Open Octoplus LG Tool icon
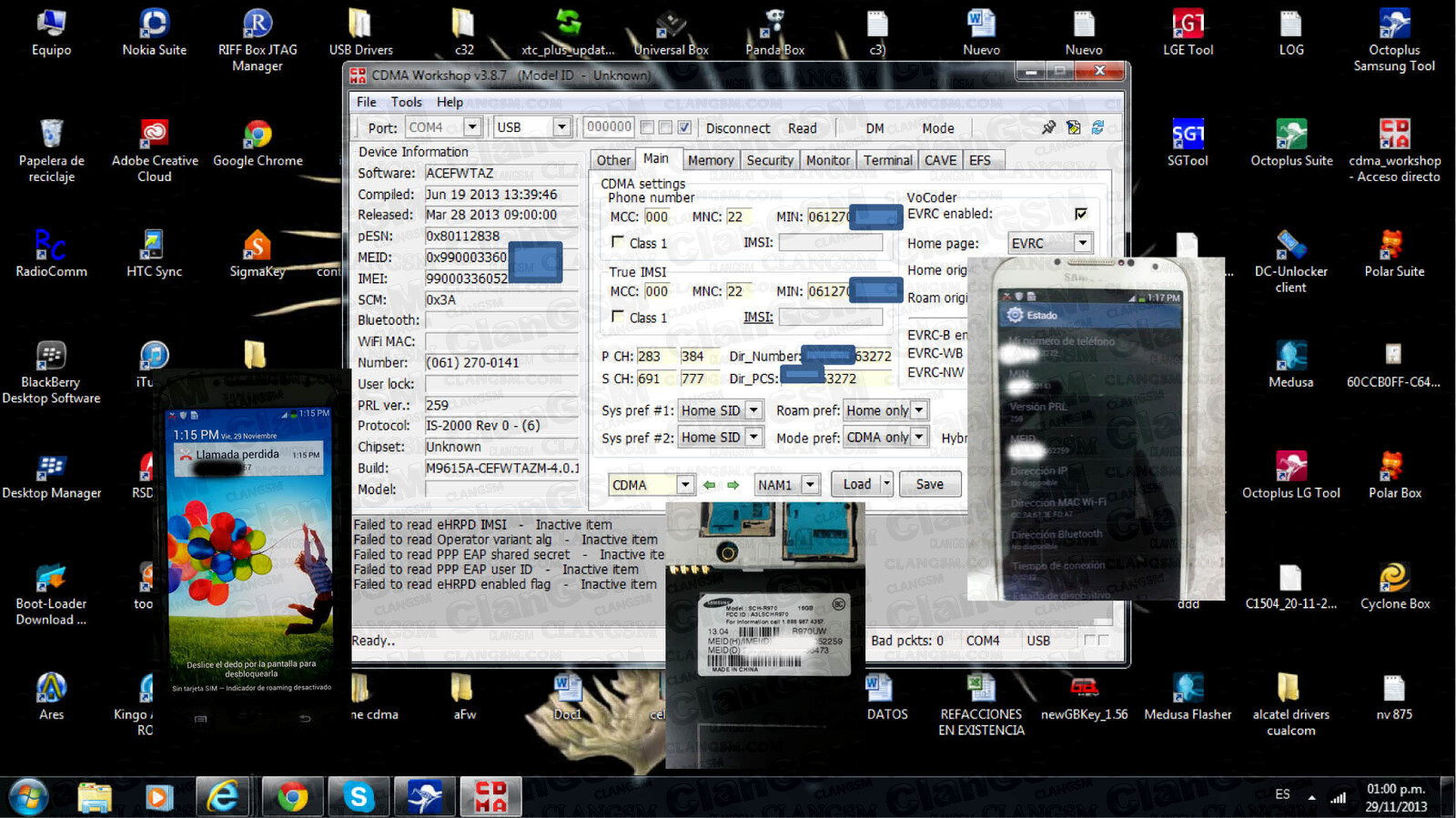The height and width of the screenshot is (818, 1456). click(1290, 476)
